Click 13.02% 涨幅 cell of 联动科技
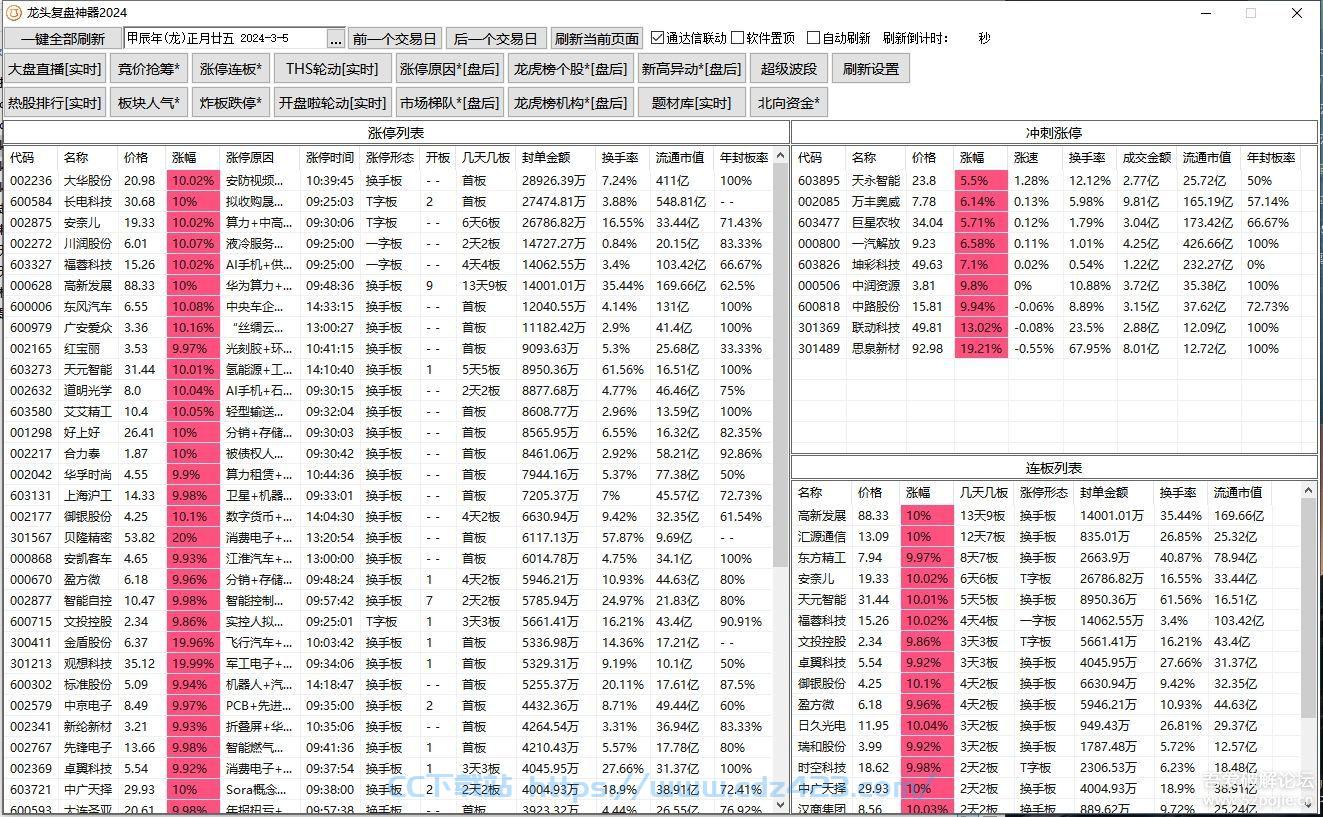Image resolution: width=1323 pixels, height=817 pixels. click(x=980, y=328)
